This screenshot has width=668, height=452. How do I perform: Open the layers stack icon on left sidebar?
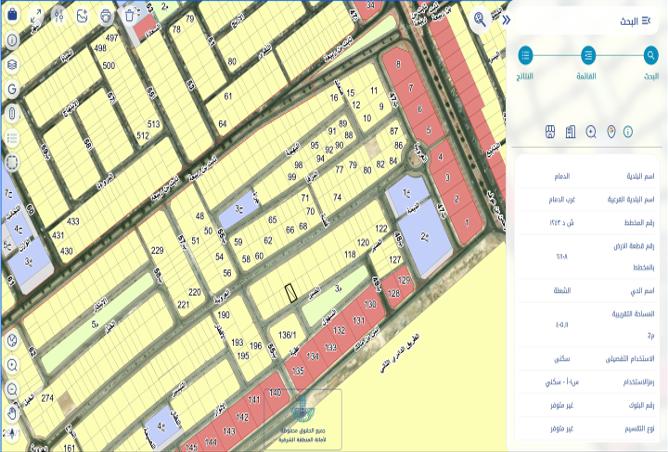(x=12, y=65)
